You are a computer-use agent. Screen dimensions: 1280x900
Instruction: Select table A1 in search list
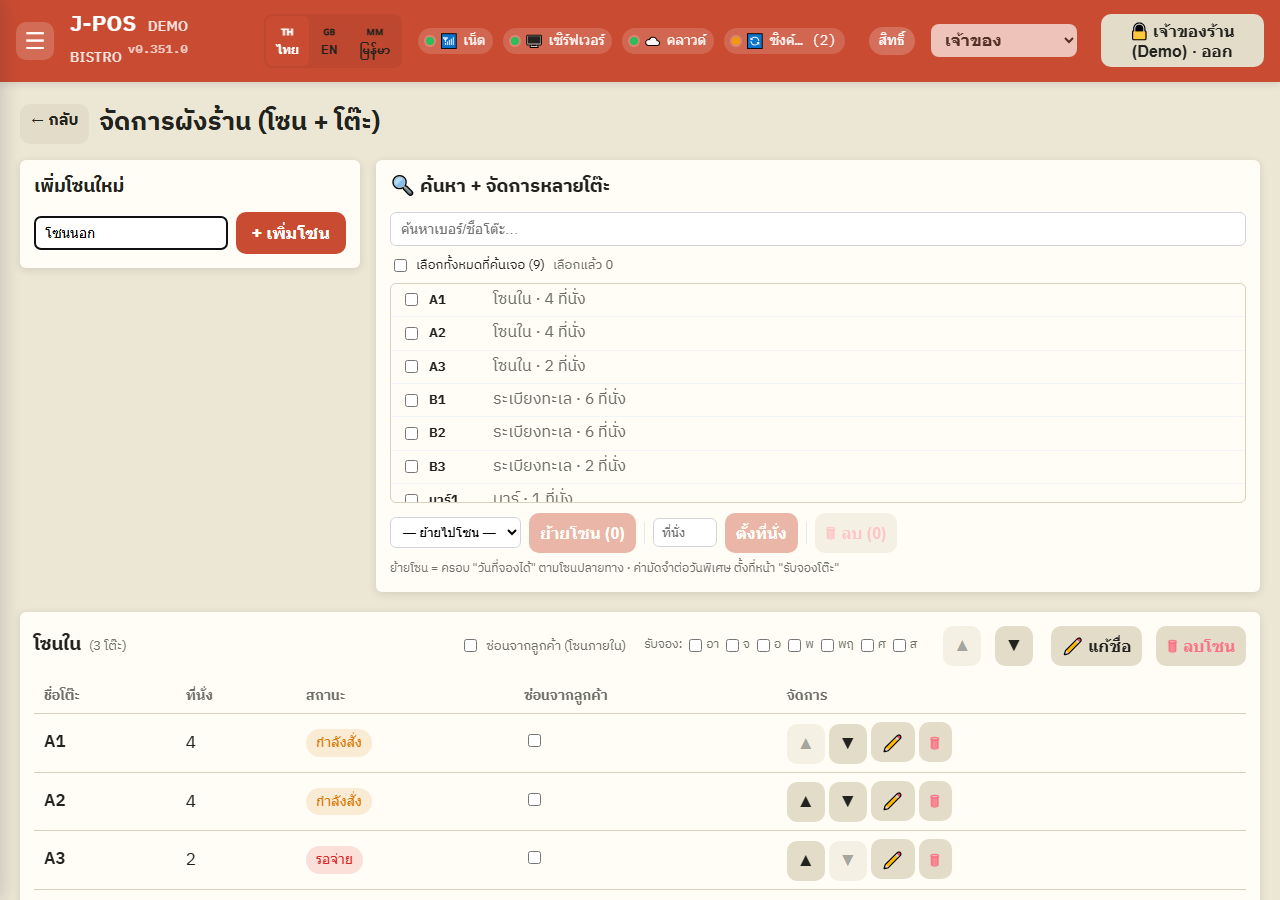[411, 300]
